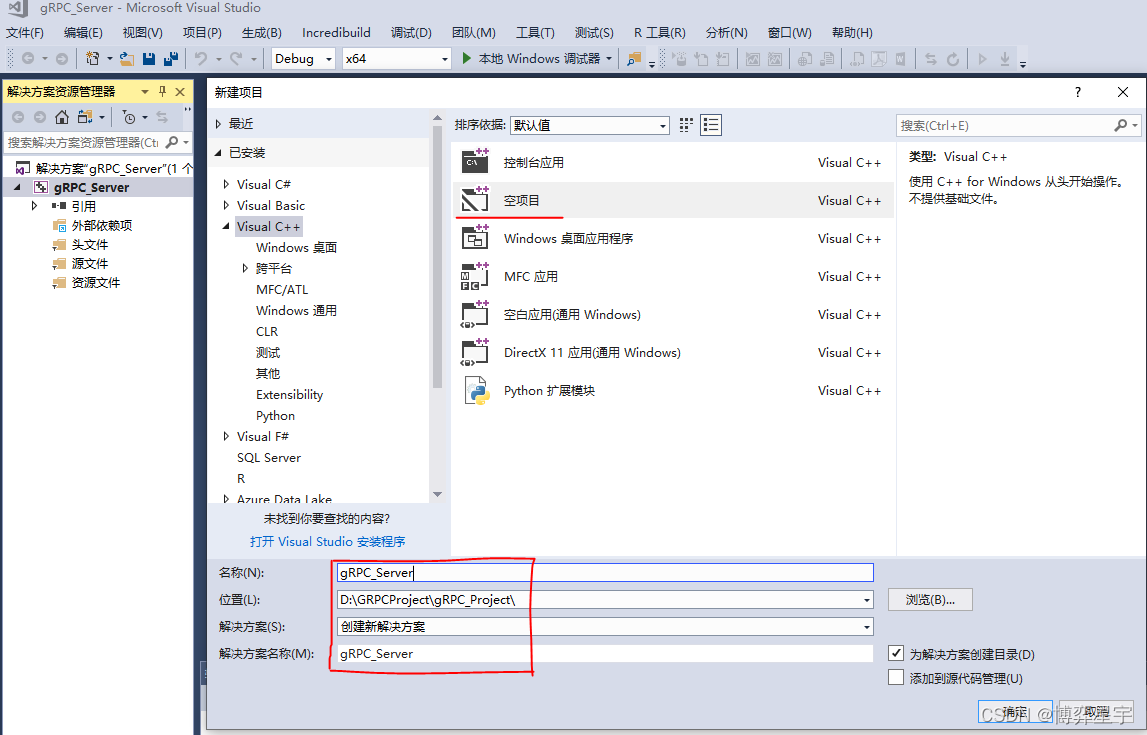Open the Incredibuild menu

click(336, 33)
